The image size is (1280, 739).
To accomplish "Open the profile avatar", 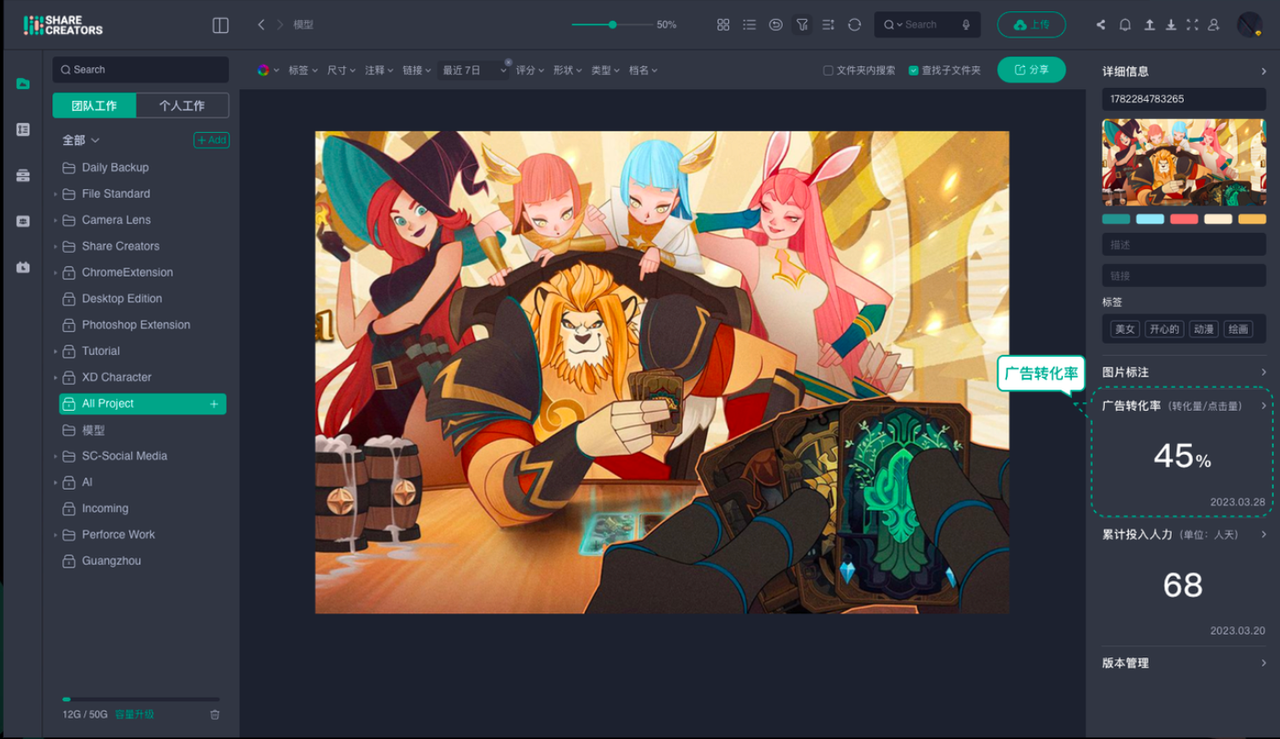I will coord(1249,25).
